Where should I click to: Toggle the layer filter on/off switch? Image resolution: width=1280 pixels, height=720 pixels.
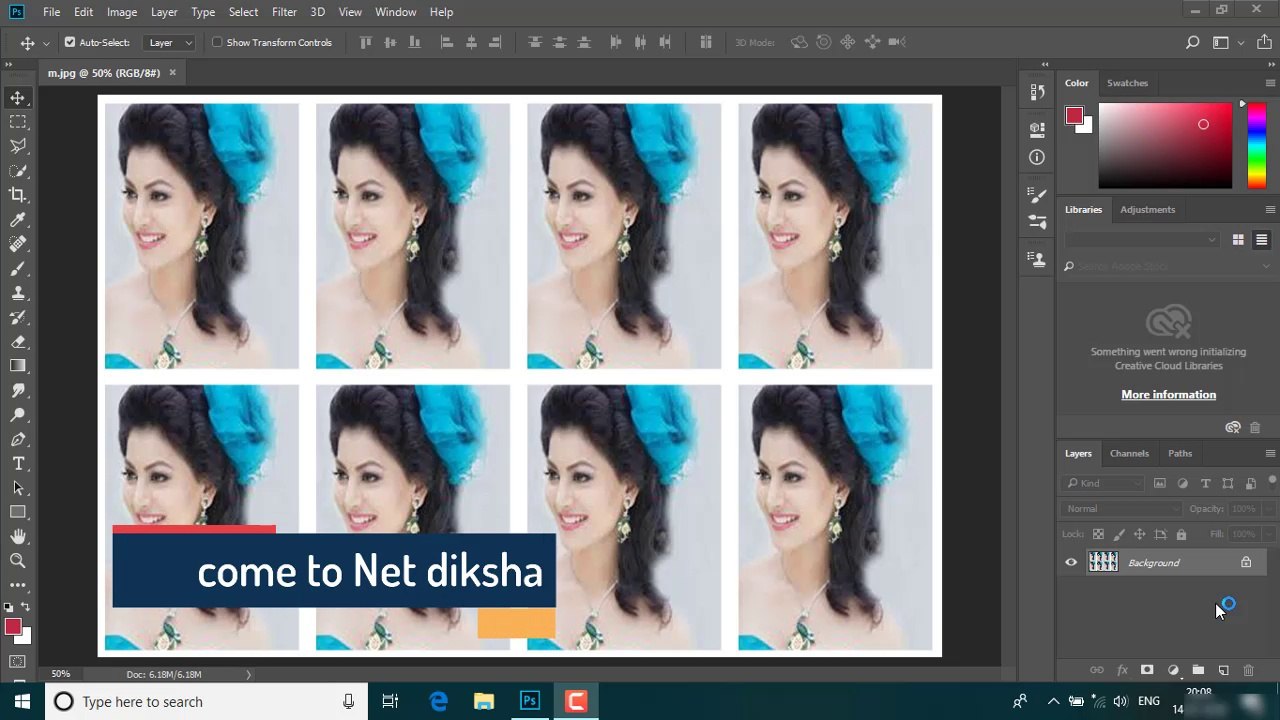click(x=1272, y=480)
